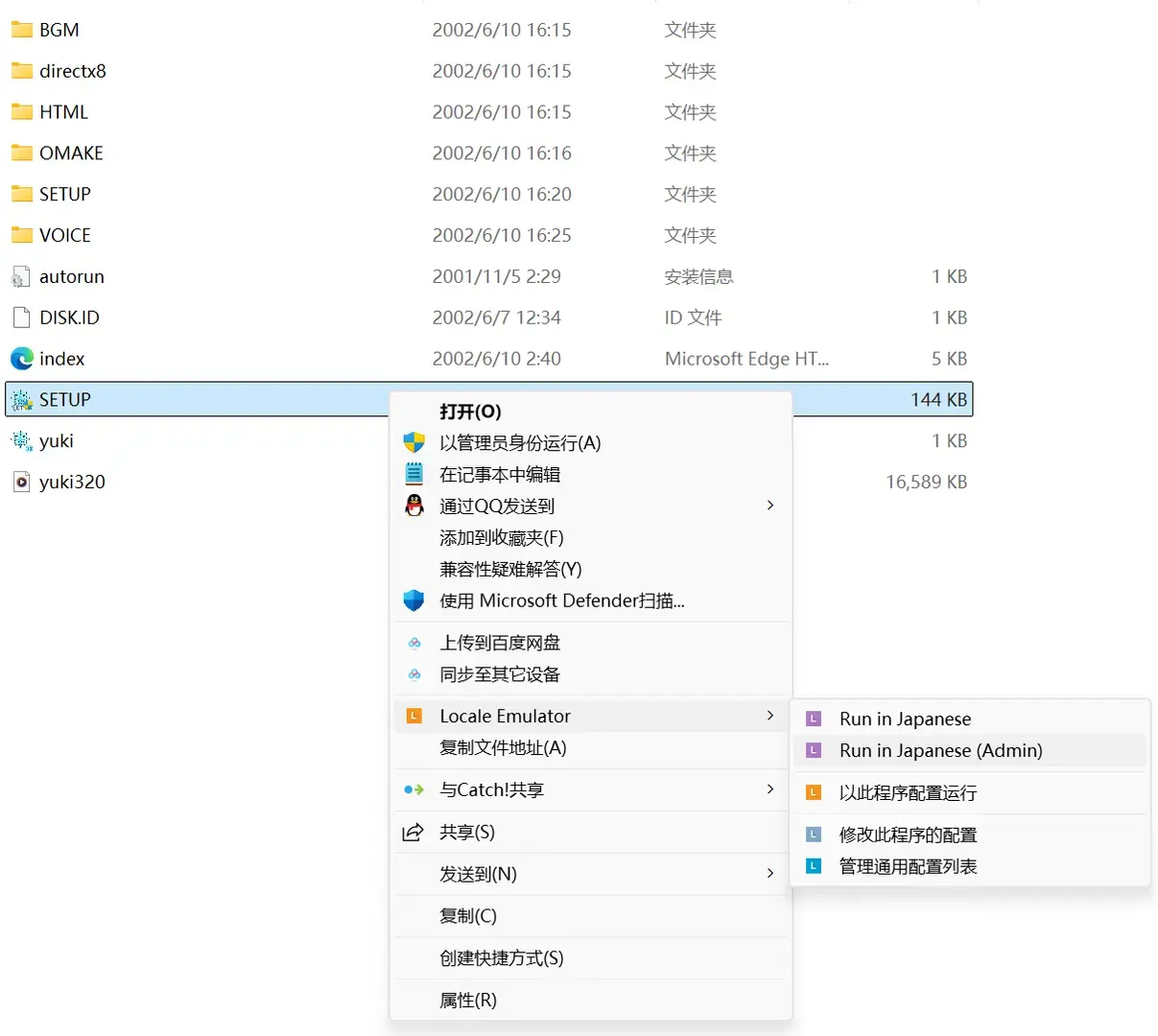Click the SETUP application icon in selected row
Screen dimensions: 1158x1036
(21, 400)
